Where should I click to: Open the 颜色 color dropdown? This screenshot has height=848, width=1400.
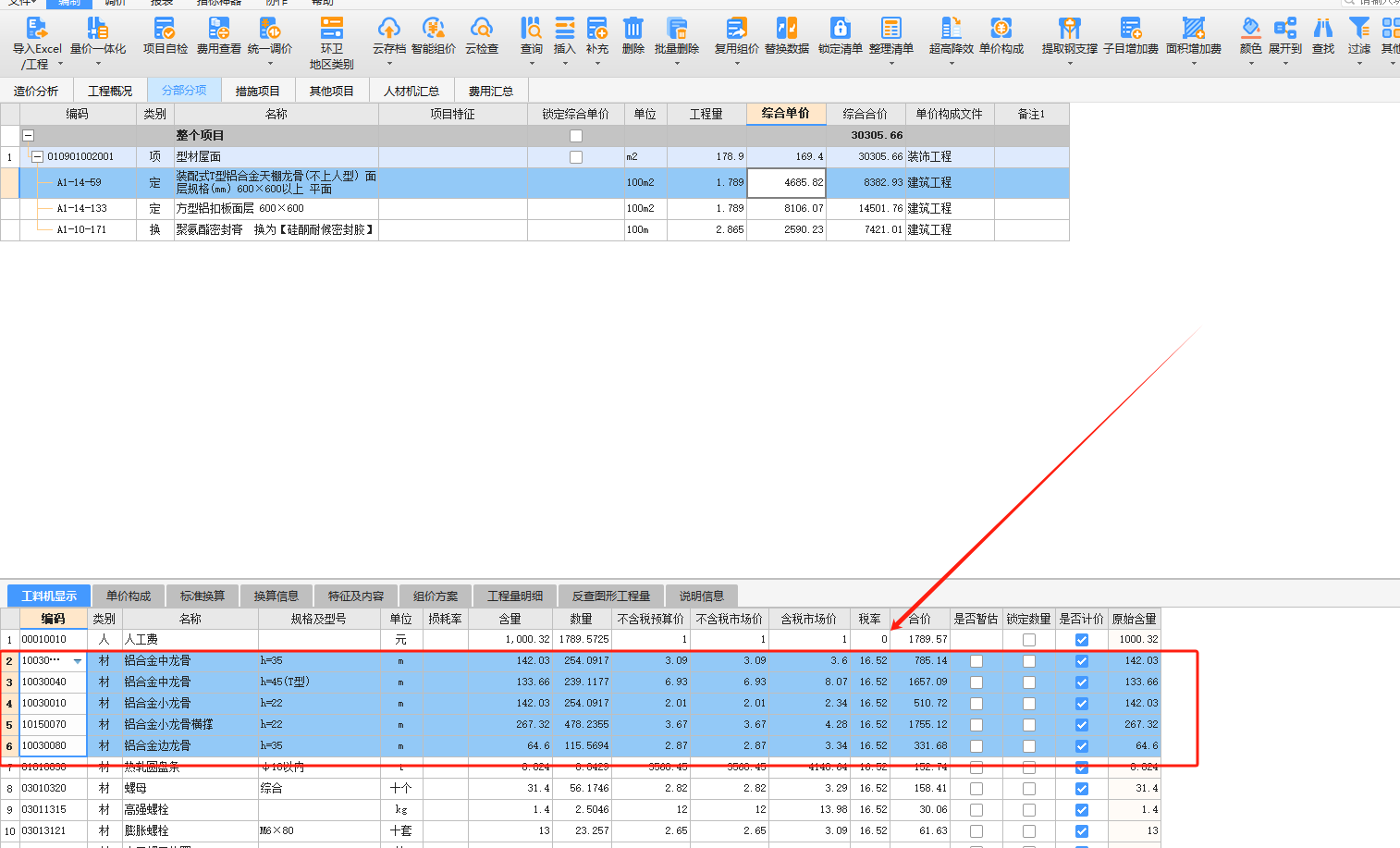pyautogui.click(x=1251, y=64)
